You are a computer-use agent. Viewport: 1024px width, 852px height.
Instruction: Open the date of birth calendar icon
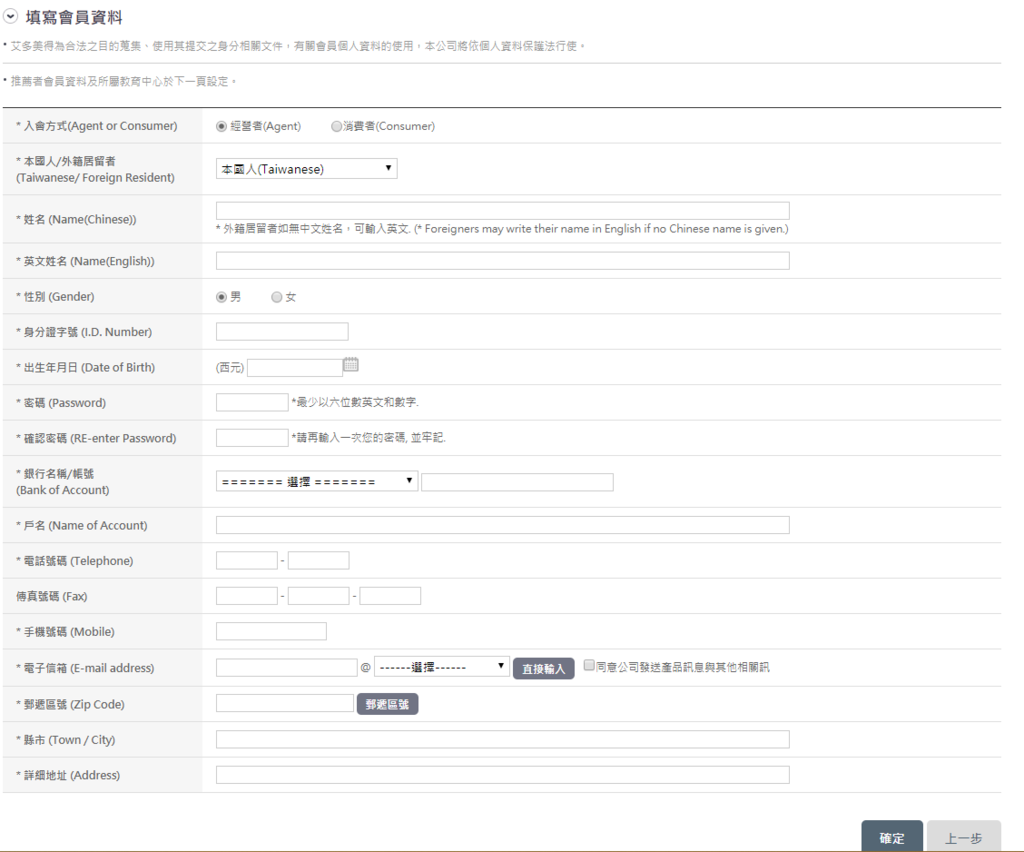351,364
